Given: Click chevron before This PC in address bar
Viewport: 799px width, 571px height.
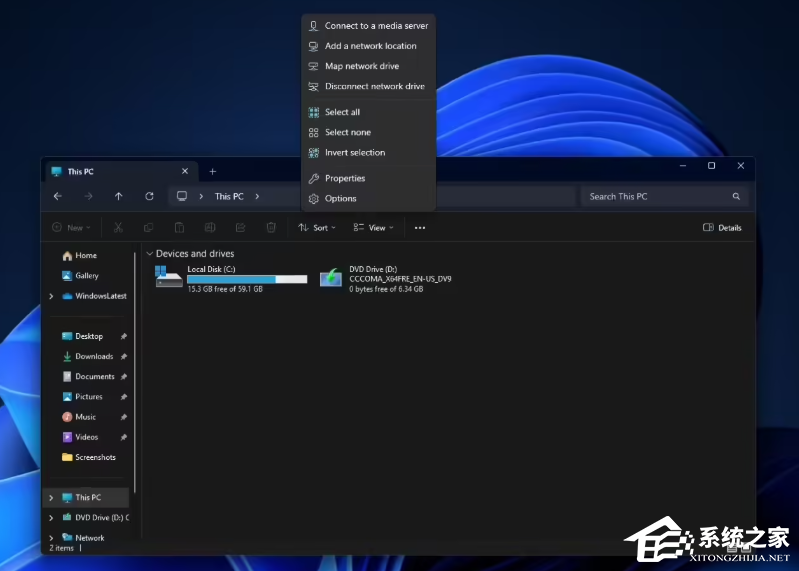Looking at the screenshot, I should coord(201,196).
